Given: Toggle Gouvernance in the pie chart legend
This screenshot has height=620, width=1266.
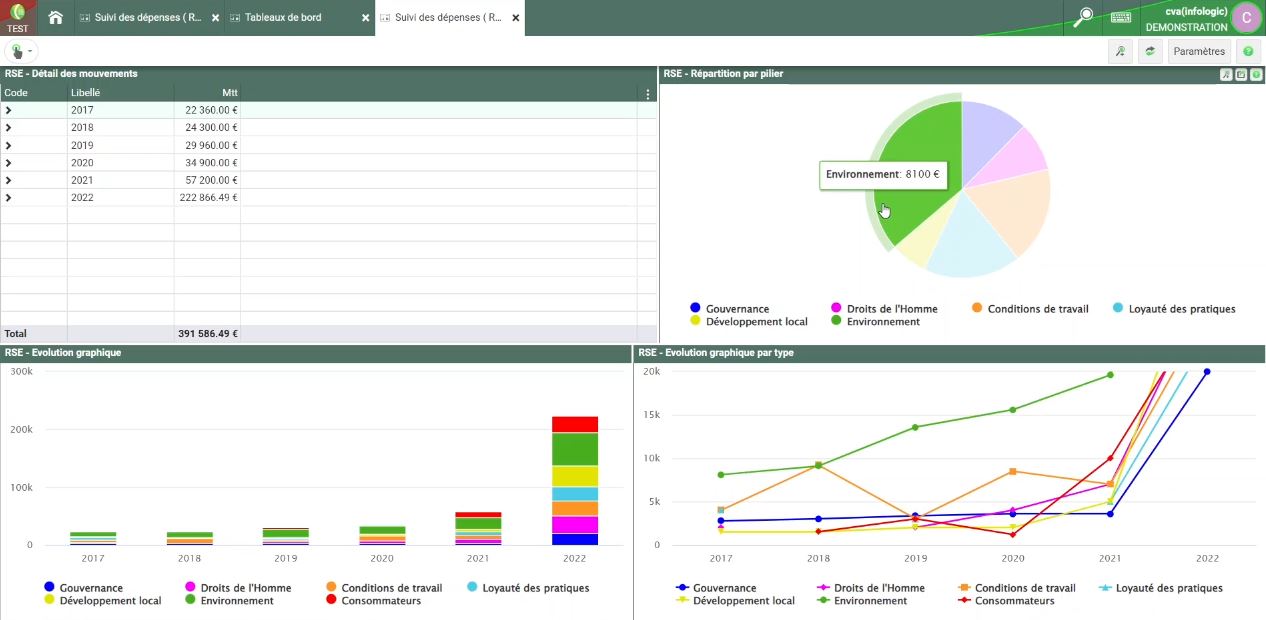Looking at the screenshot, I should [729, 309].
